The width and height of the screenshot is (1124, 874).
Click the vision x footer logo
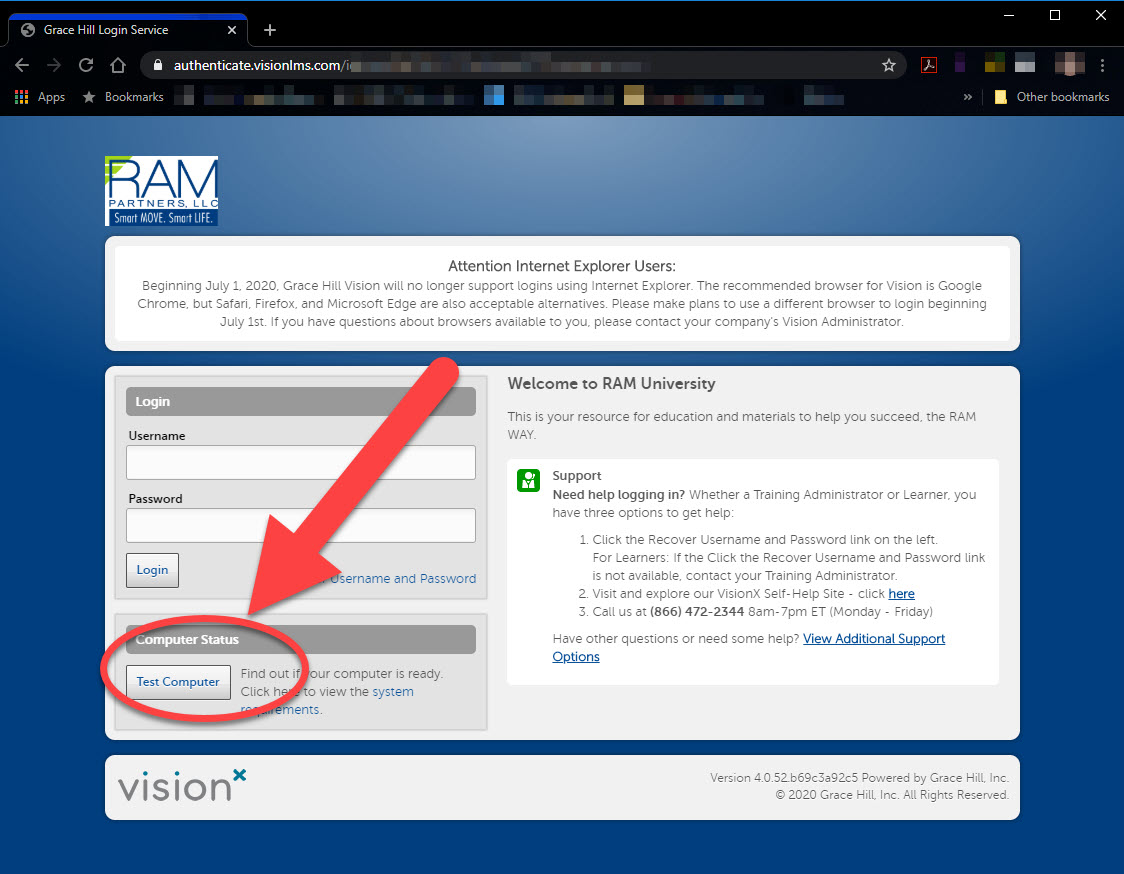tap(182, 787)
